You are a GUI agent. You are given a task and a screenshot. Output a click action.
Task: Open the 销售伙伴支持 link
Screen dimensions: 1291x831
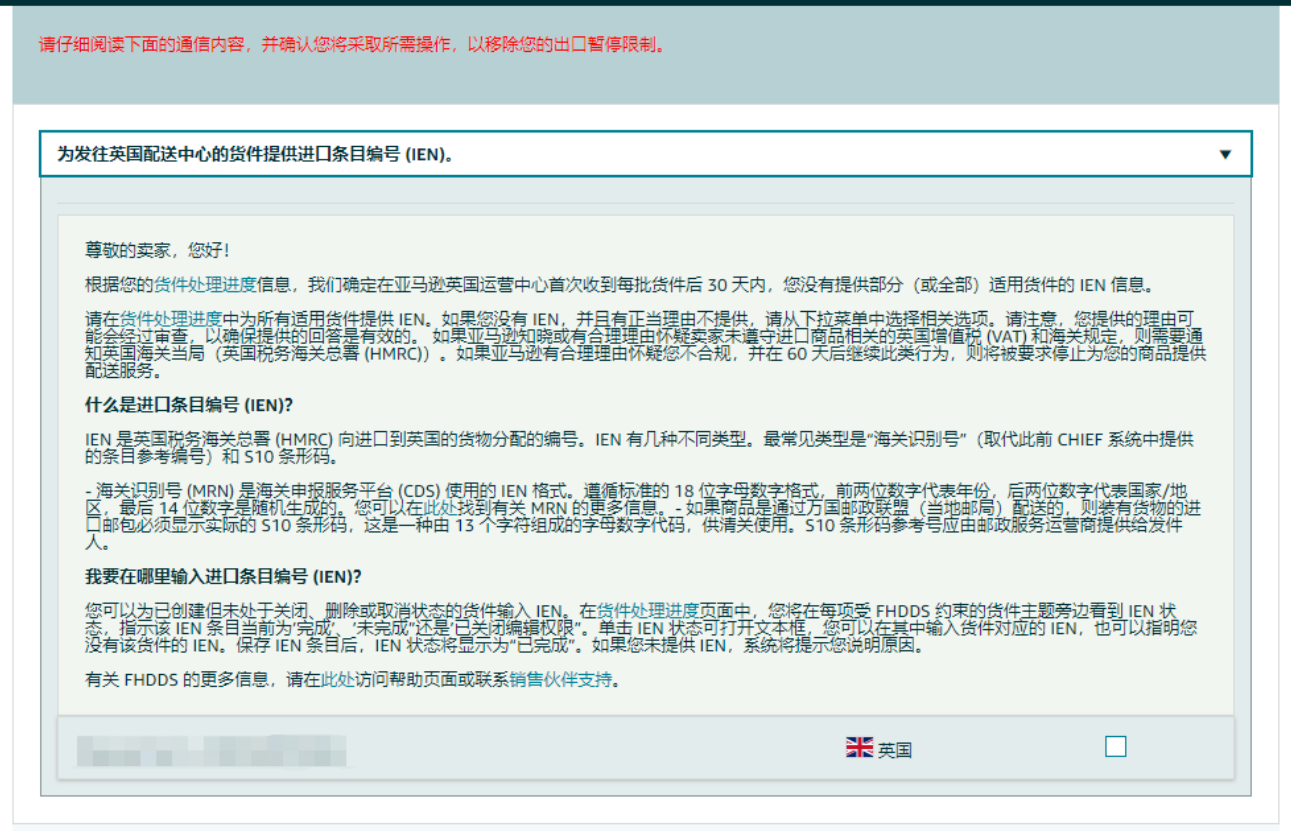click(x=560, y=681)
